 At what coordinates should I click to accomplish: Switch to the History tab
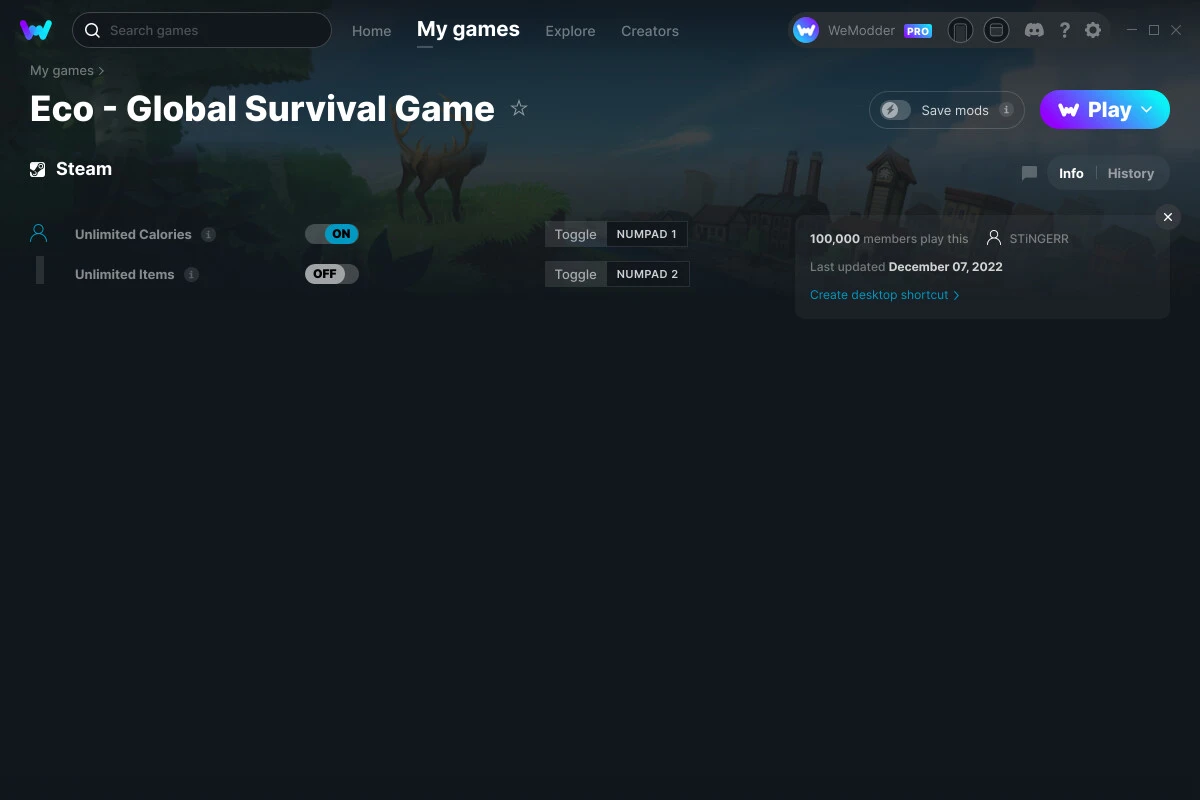pos(1130,173)
